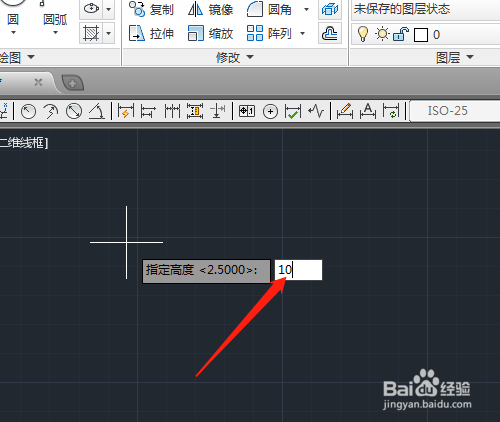Expand the Array (阵列) dropdown arrow
This screenshot has height=422, width=500.
303,33
